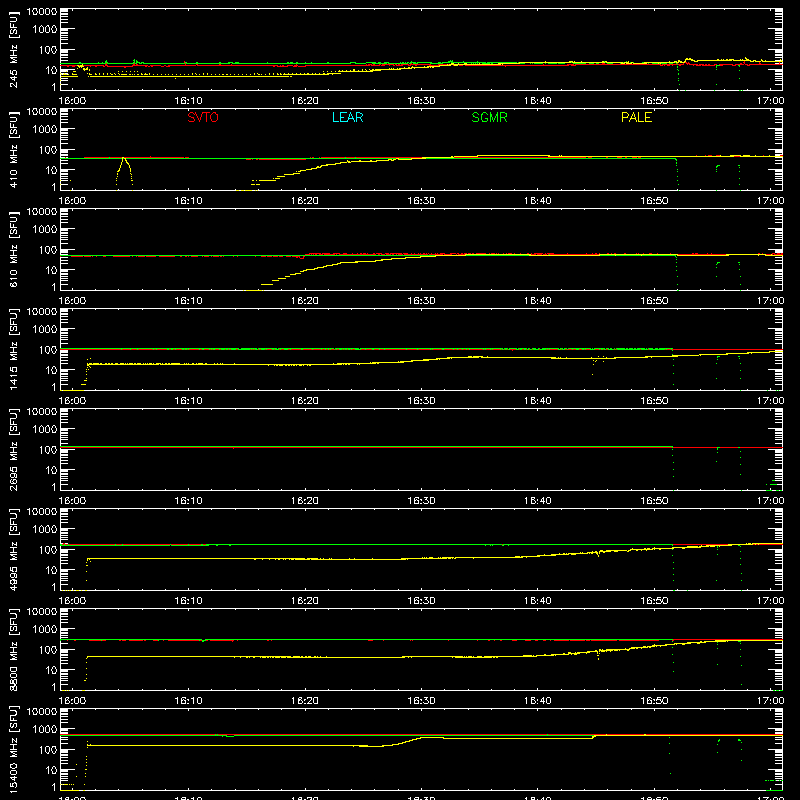Click the 16:10 tick under the 4995 MHz panel
The image size is (800, 800).
(188, 601)
